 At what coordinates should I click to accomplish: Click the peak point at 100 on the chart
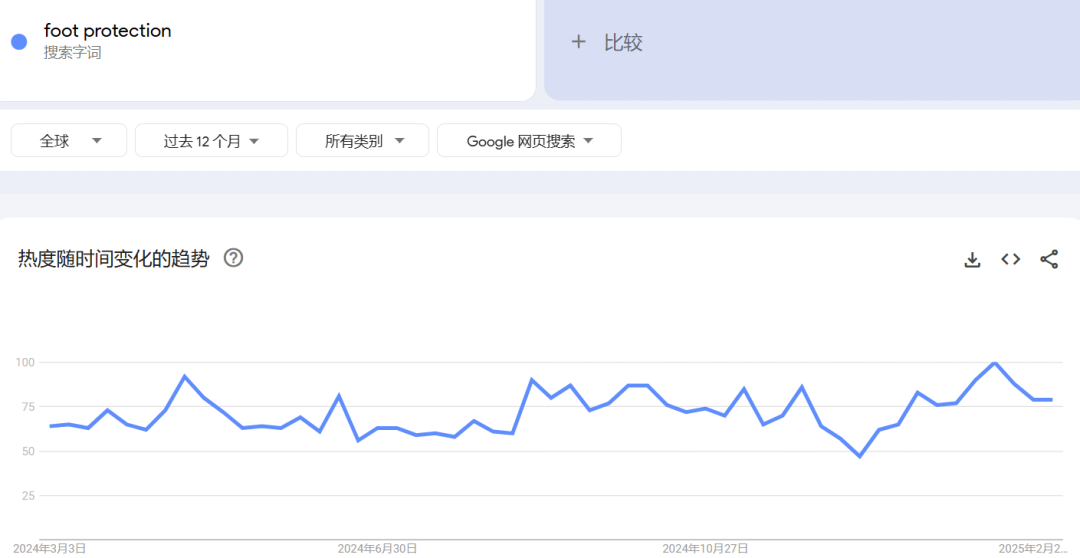994,362
